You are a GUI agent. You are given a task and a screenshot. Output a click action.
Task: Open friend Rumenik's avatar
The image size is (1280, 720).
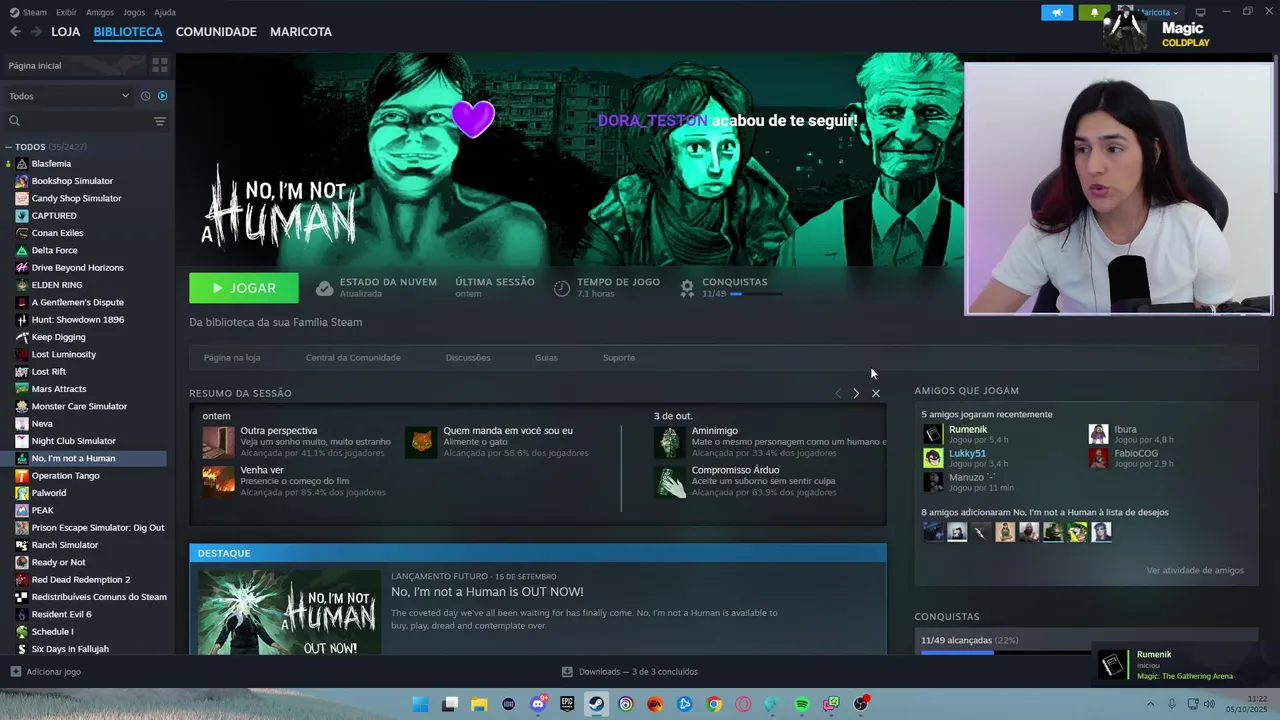[933, 434]
